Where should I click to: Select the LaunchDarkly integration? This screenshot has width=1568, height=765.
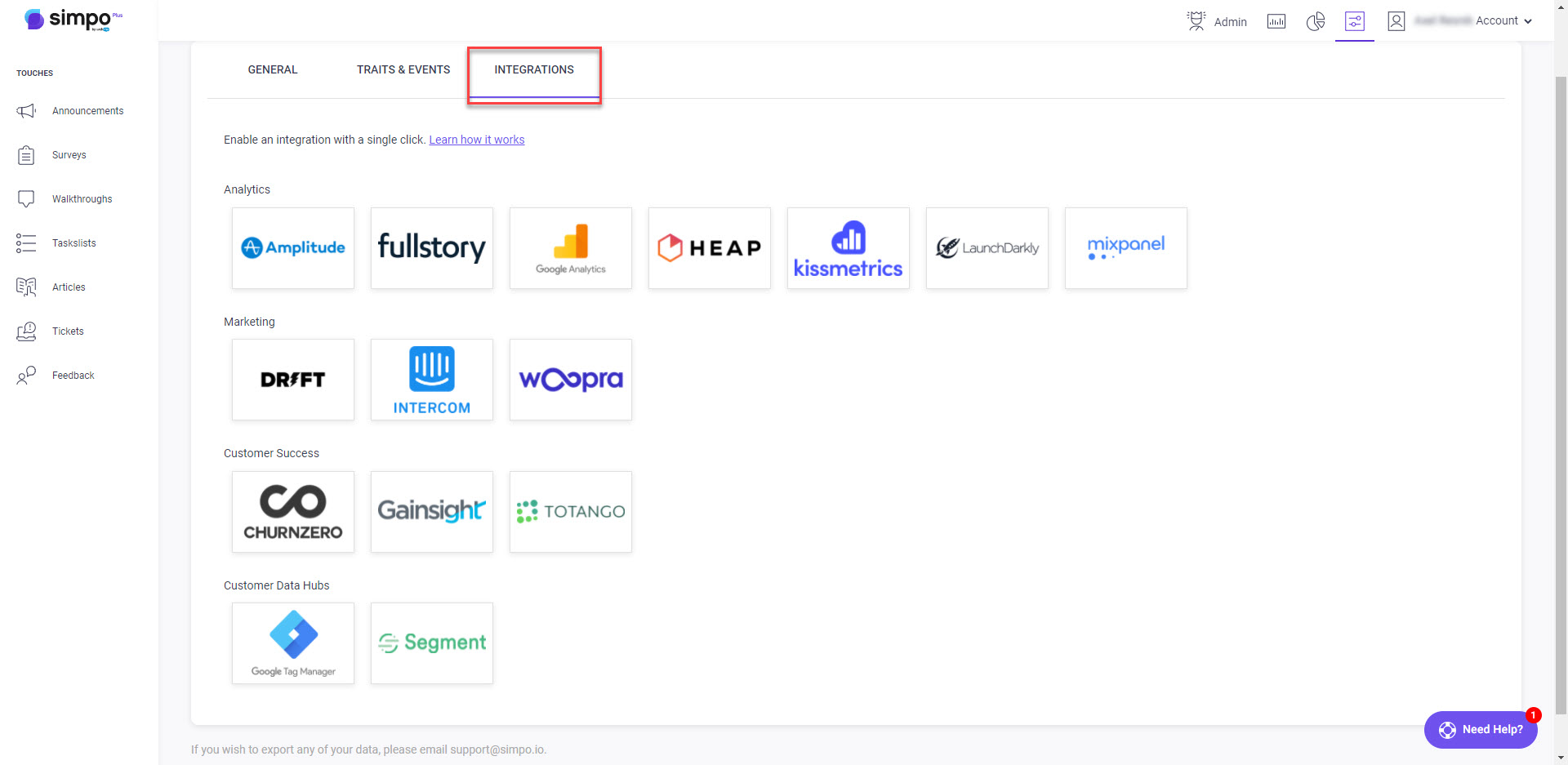click(x=987, y=248)
